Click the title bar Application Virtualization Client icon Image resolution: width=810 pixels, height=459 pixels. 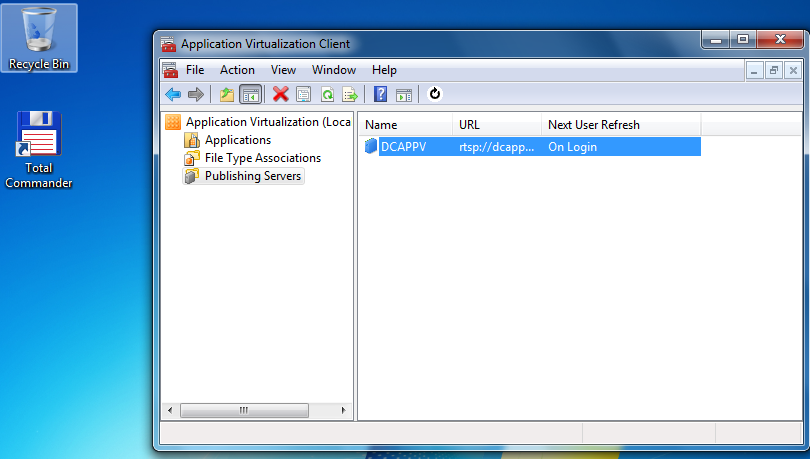click(168, 44)
